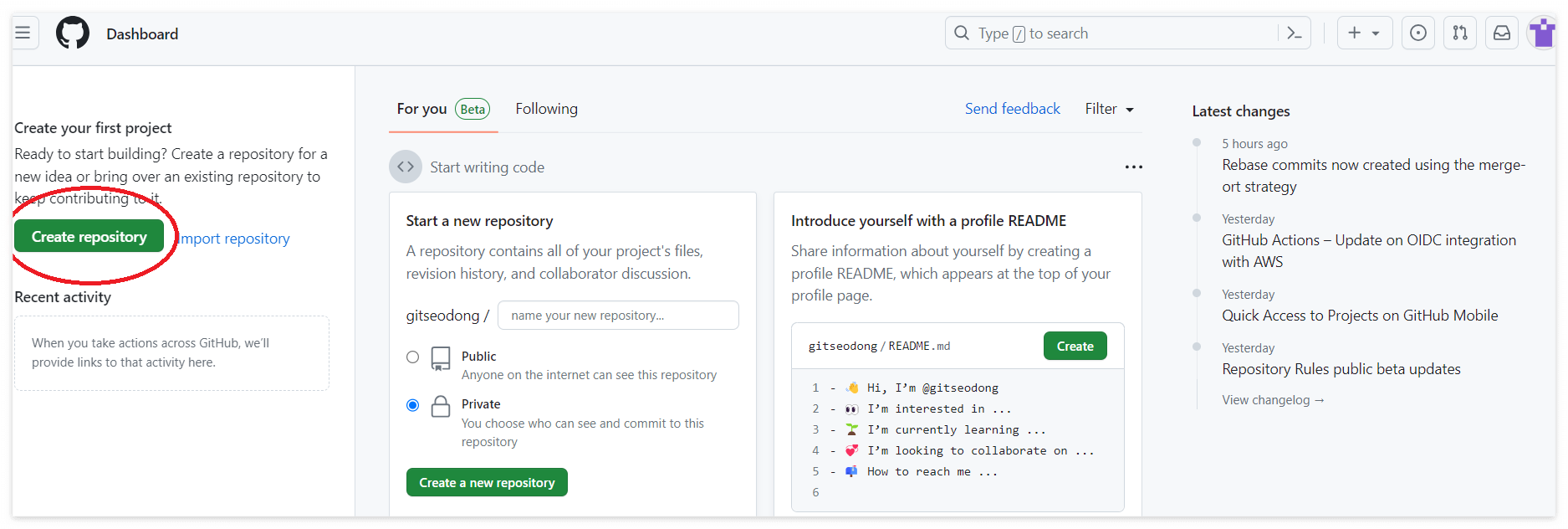This screenshot has height=529, width=1568.
Task: Click the Recent activity heading
Action: tap(63, 297)
